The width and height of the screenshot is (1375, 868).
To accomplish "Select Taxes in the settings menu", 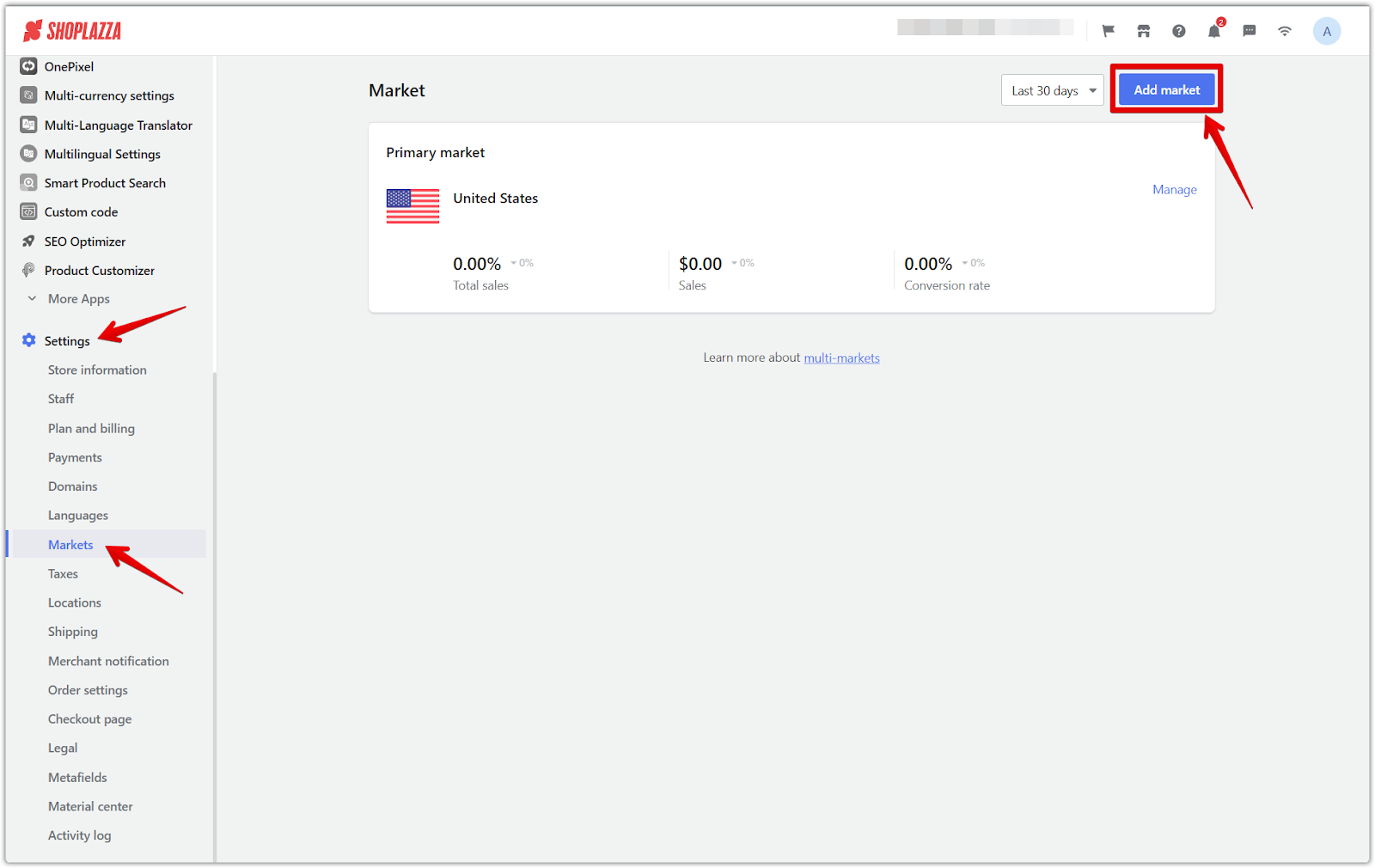I will pyautogui.click(x=63, y=574).
